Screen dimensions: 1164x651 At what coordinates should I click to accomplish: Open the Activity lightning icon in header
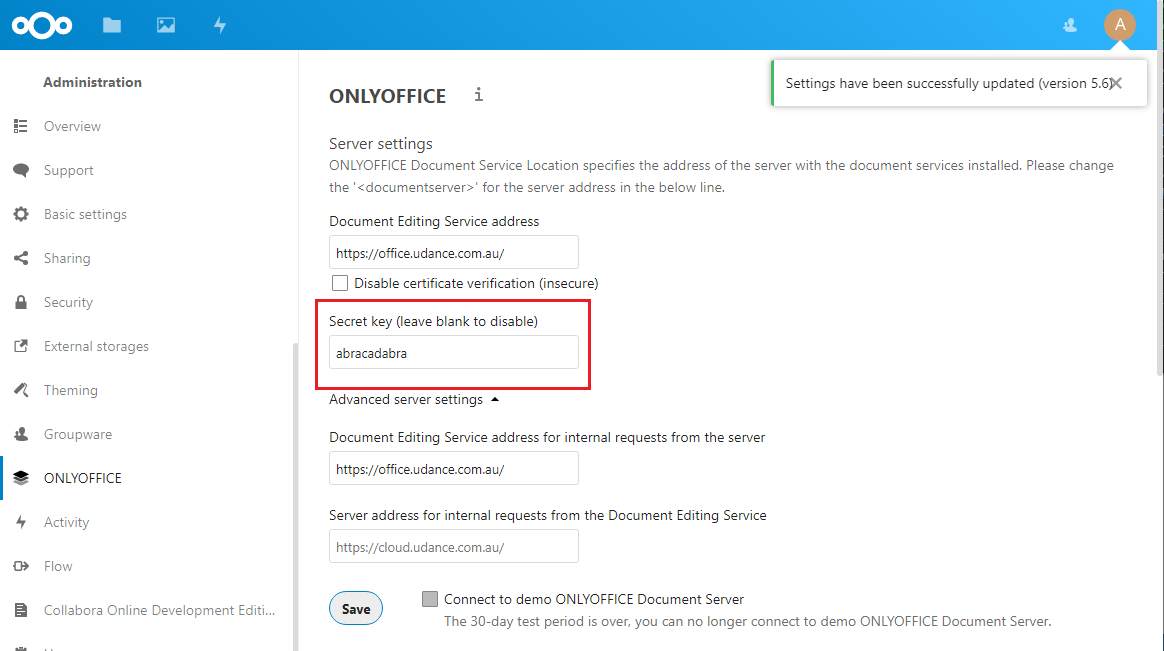220,25
